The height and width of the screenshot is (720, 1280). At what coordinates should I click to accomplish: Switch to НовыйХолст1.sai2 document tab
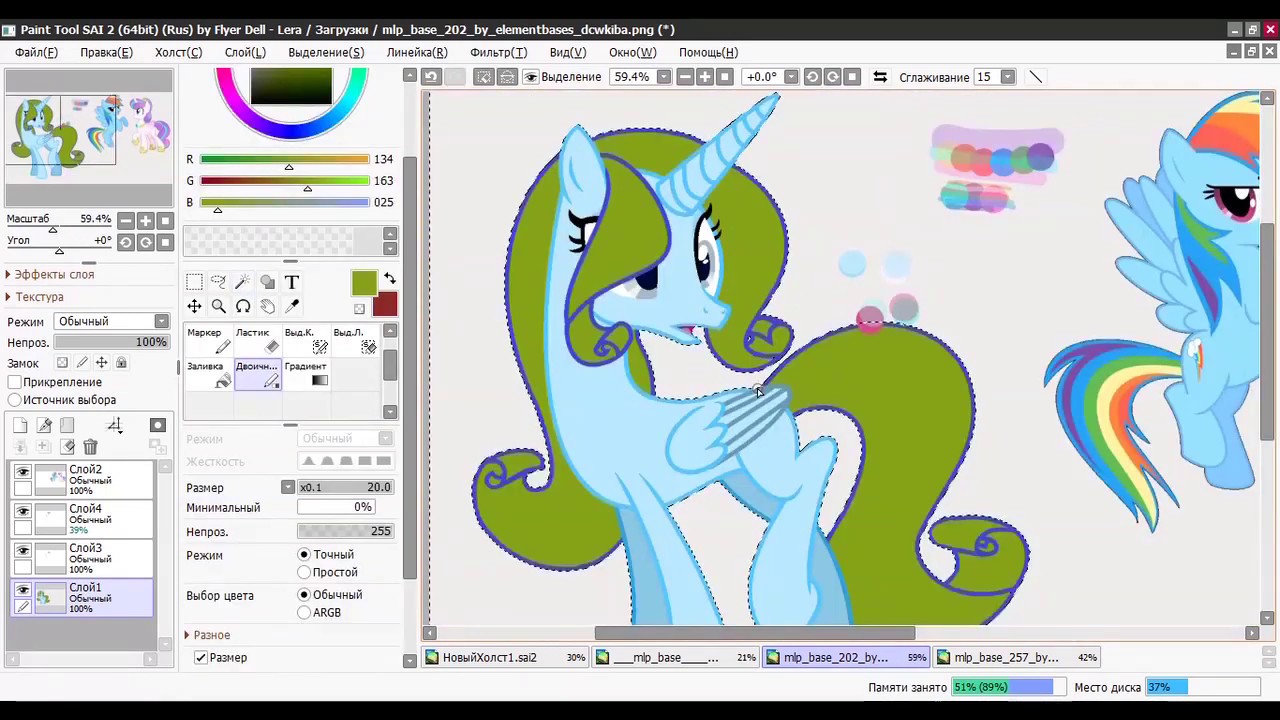tap(505, 657)
